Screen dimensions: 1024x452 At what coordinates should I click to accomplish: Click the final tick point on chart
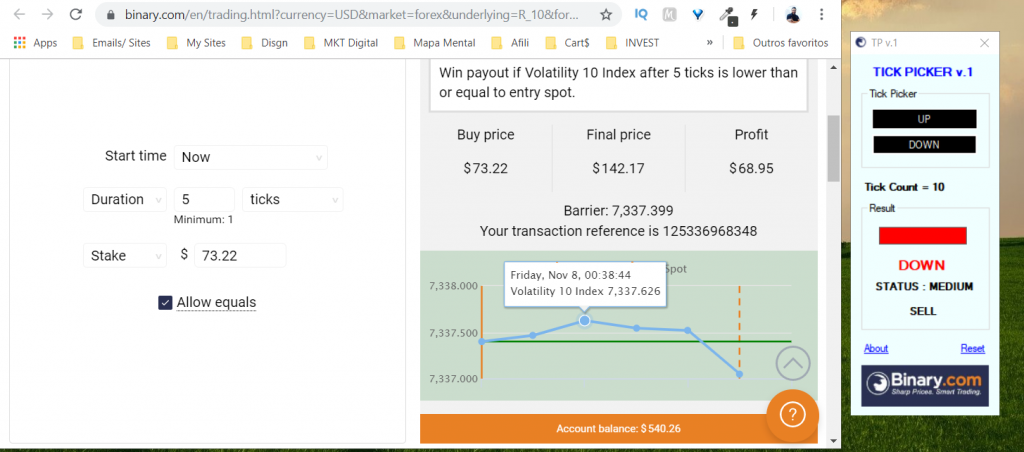(739, 374)
